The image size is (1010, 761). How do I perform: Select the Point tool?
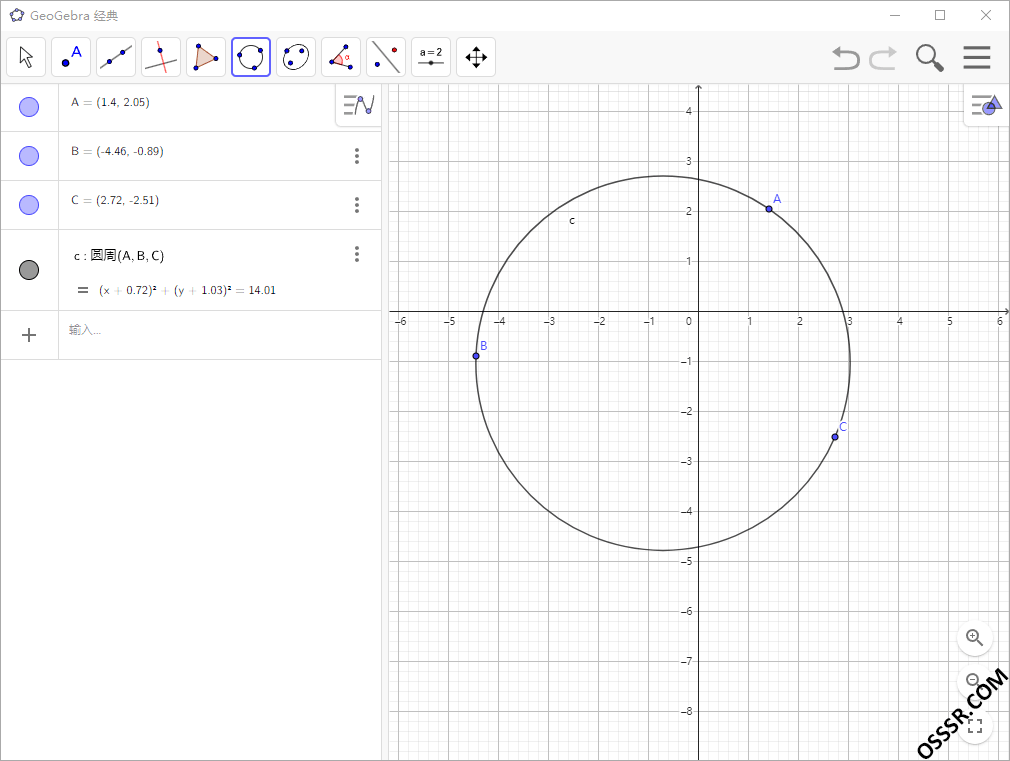point(71,57)
